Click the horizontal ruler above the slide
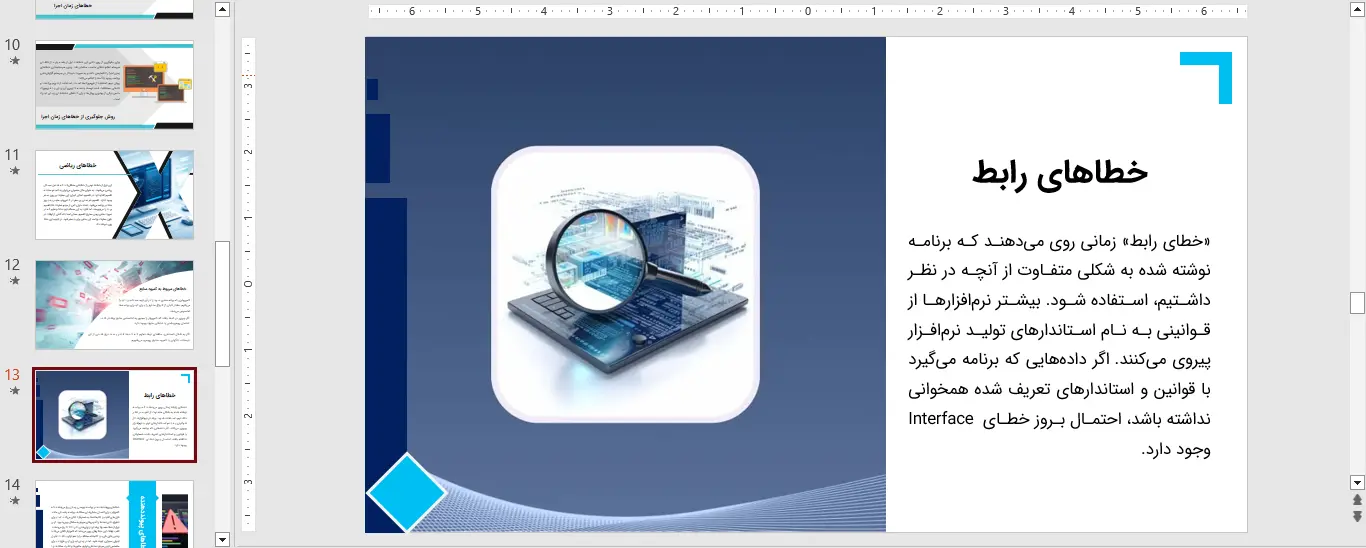This screenshot has width=1366, height=548. tap(808, 12)
